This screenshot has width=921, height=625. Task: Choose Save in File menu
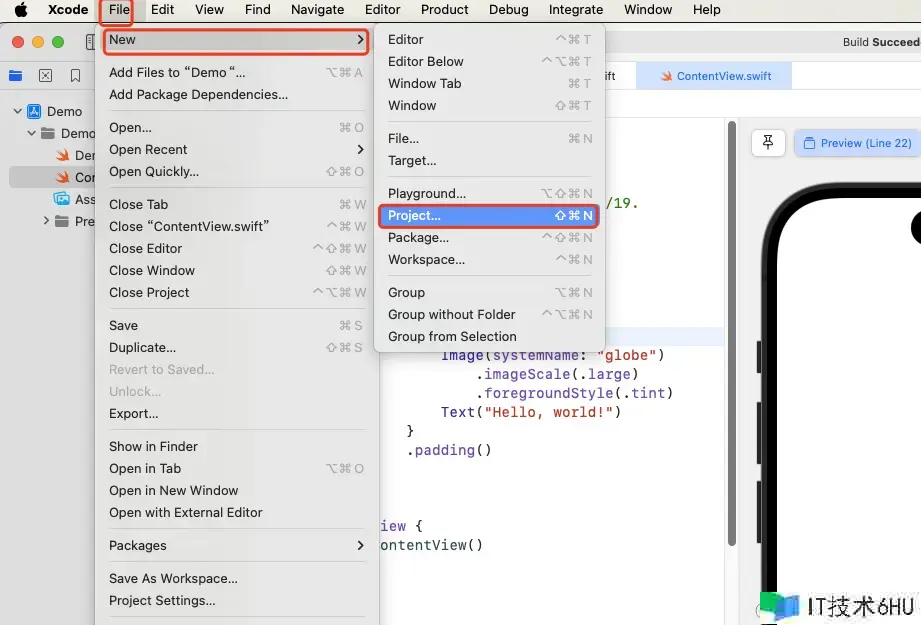click(x=236, y=325)
